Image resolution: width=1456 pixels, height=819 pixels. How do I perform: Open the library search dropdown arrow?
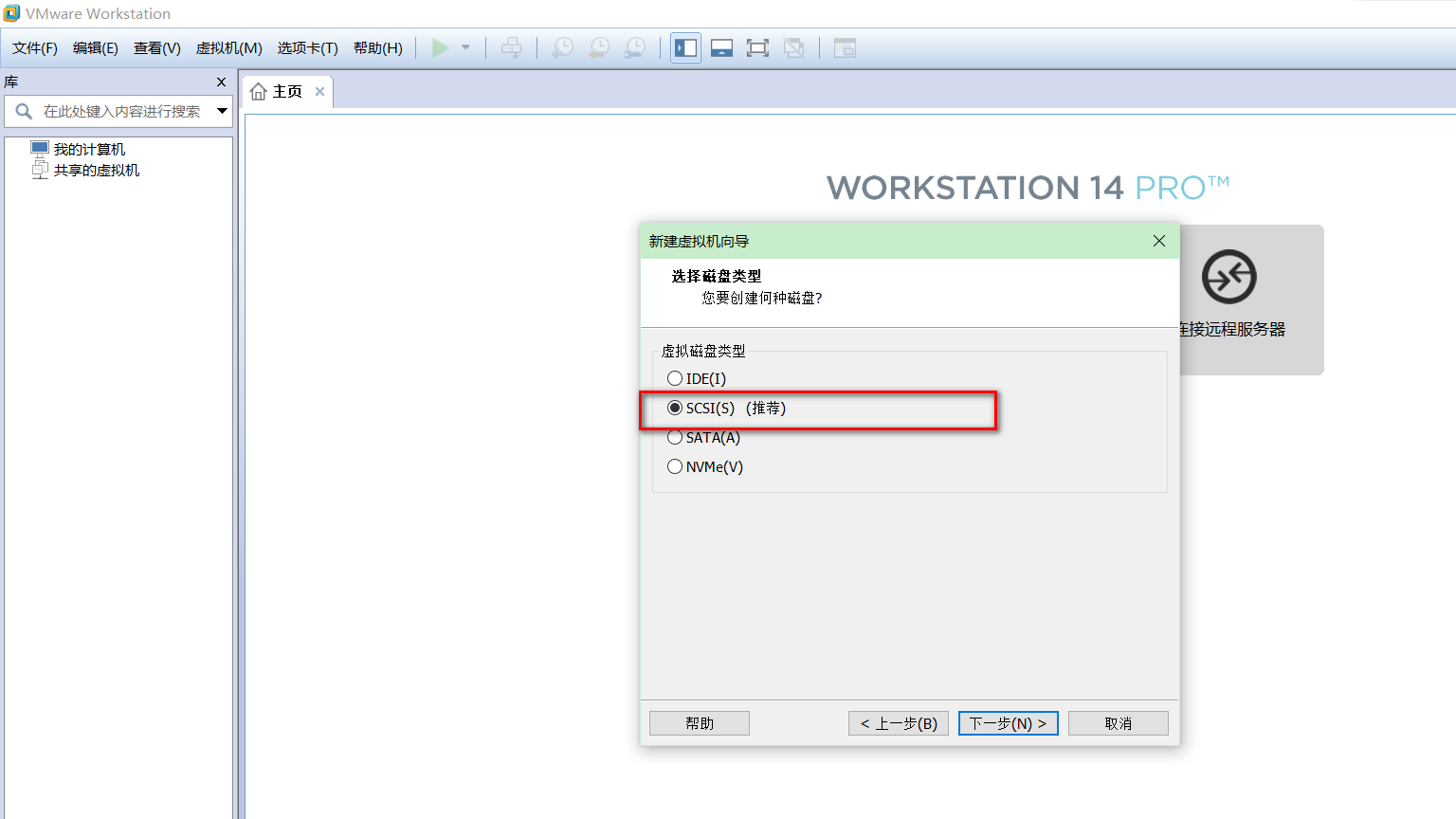[x=222, y=111]
